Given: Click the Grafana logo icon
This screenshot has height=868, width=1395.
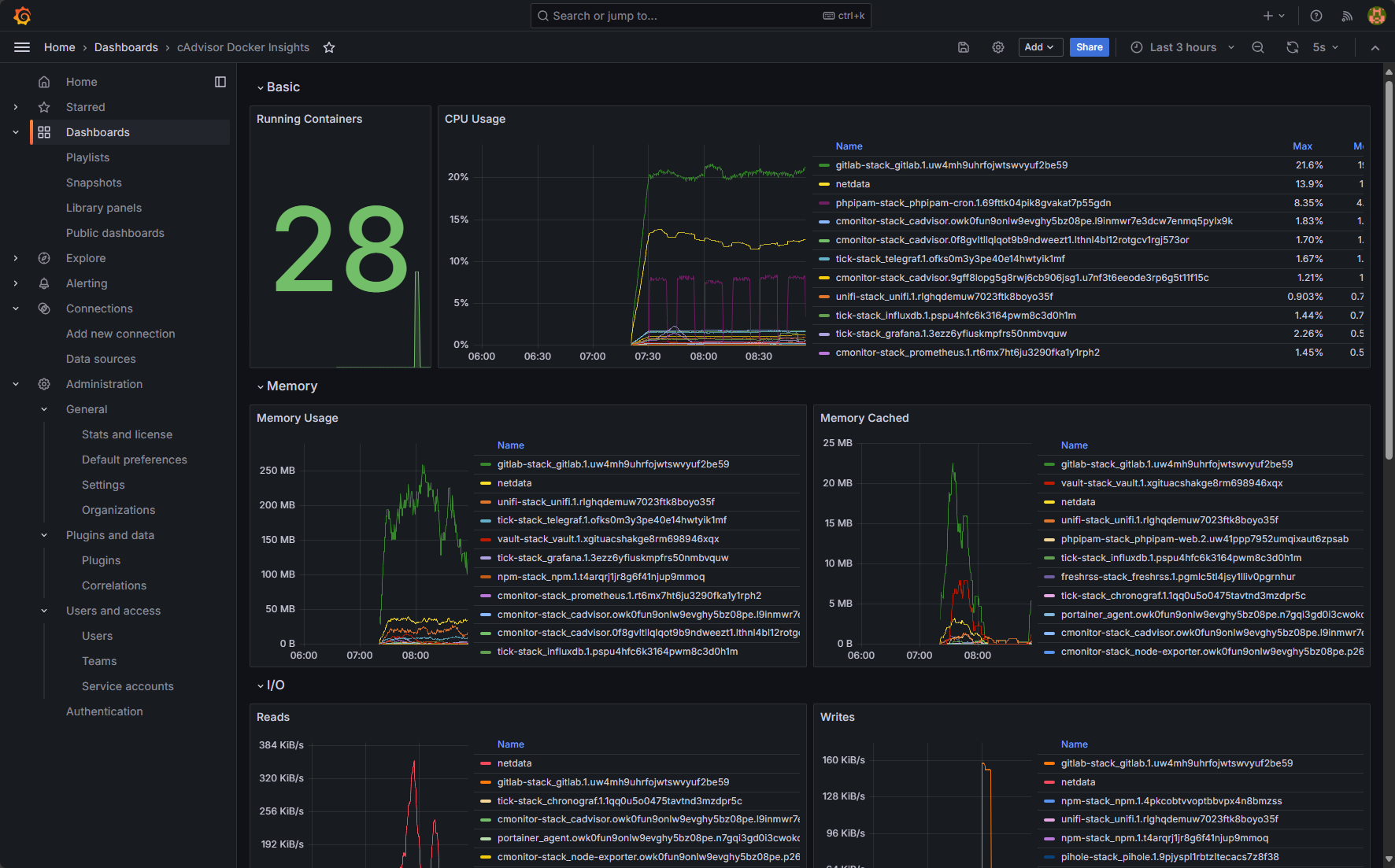Looking at the screenshot, I should pos(22,16).
